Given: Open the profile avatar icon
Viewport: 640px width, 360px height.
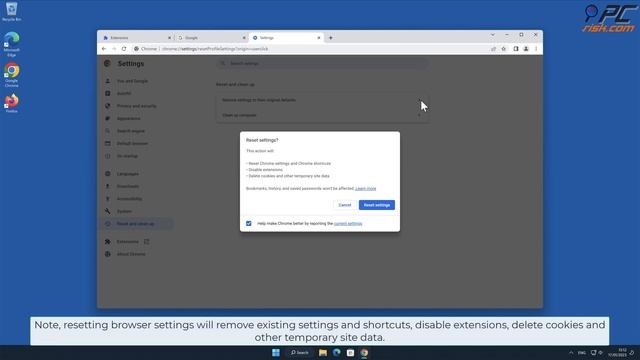Looking at the screenshot, I should [526, 49].
